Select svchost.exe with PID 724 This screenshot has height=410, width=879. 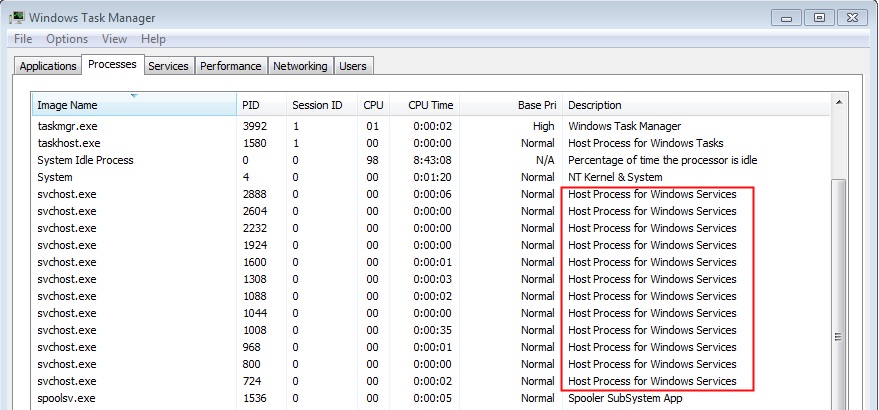431,381
